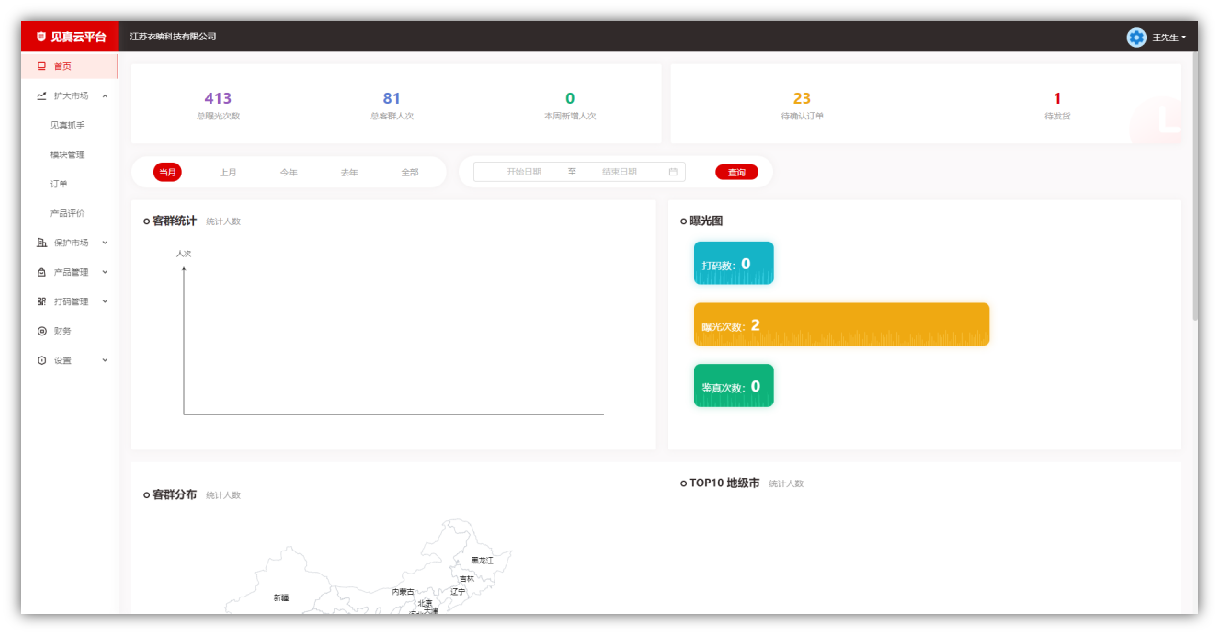Click the user avatar icon in header
Screen dimensions: 1220x636
click(1136, 37)
